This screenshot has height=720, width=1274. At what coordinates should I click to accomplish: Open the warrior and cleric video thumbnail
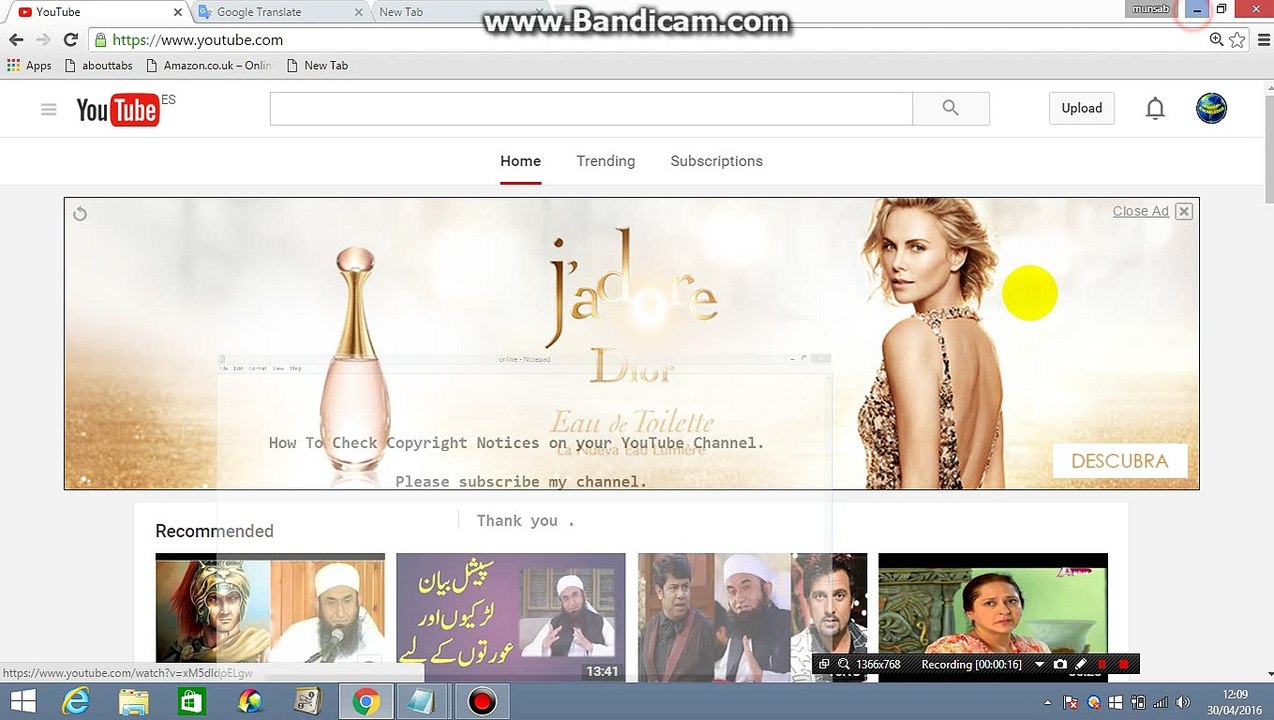click(x=270, y=617)
